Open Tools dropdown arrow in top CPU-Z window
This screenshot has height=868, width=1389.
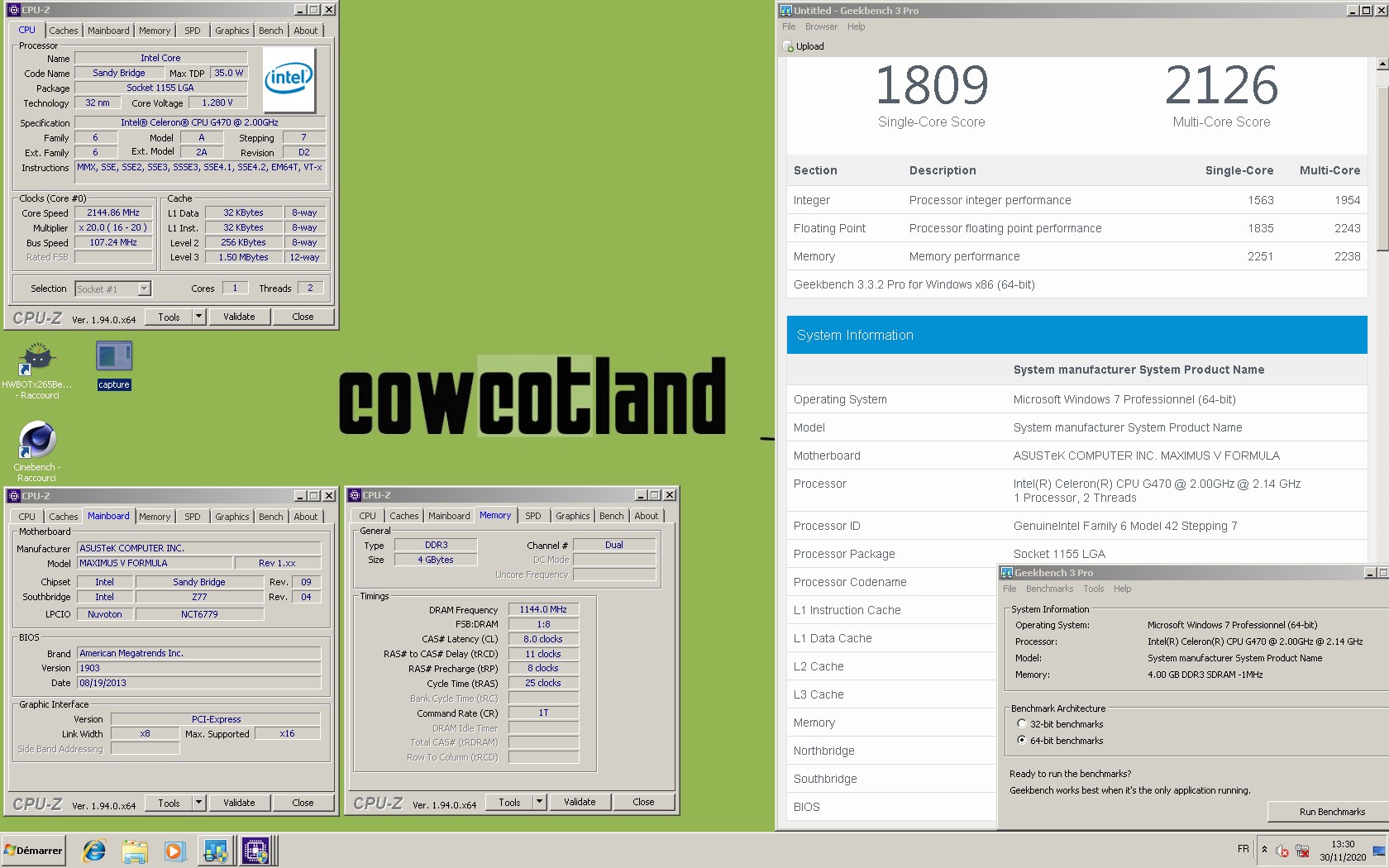point(198,317)
